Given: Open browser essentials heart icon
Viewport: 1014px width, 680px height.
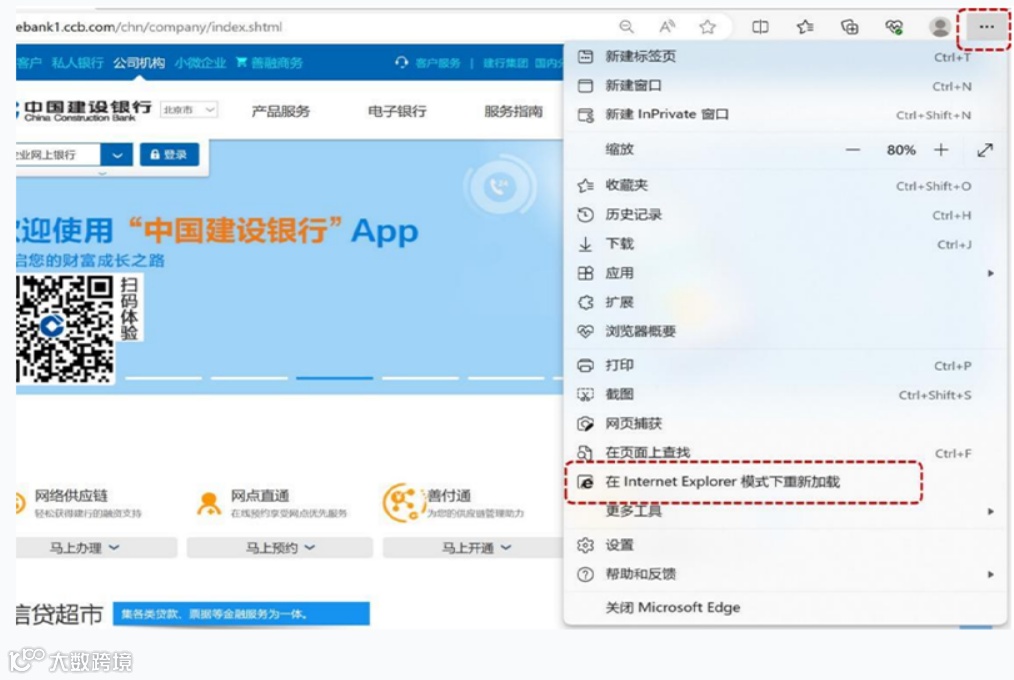Looking at the screenshot, I should pyautogui.click(x=894, y=27).
